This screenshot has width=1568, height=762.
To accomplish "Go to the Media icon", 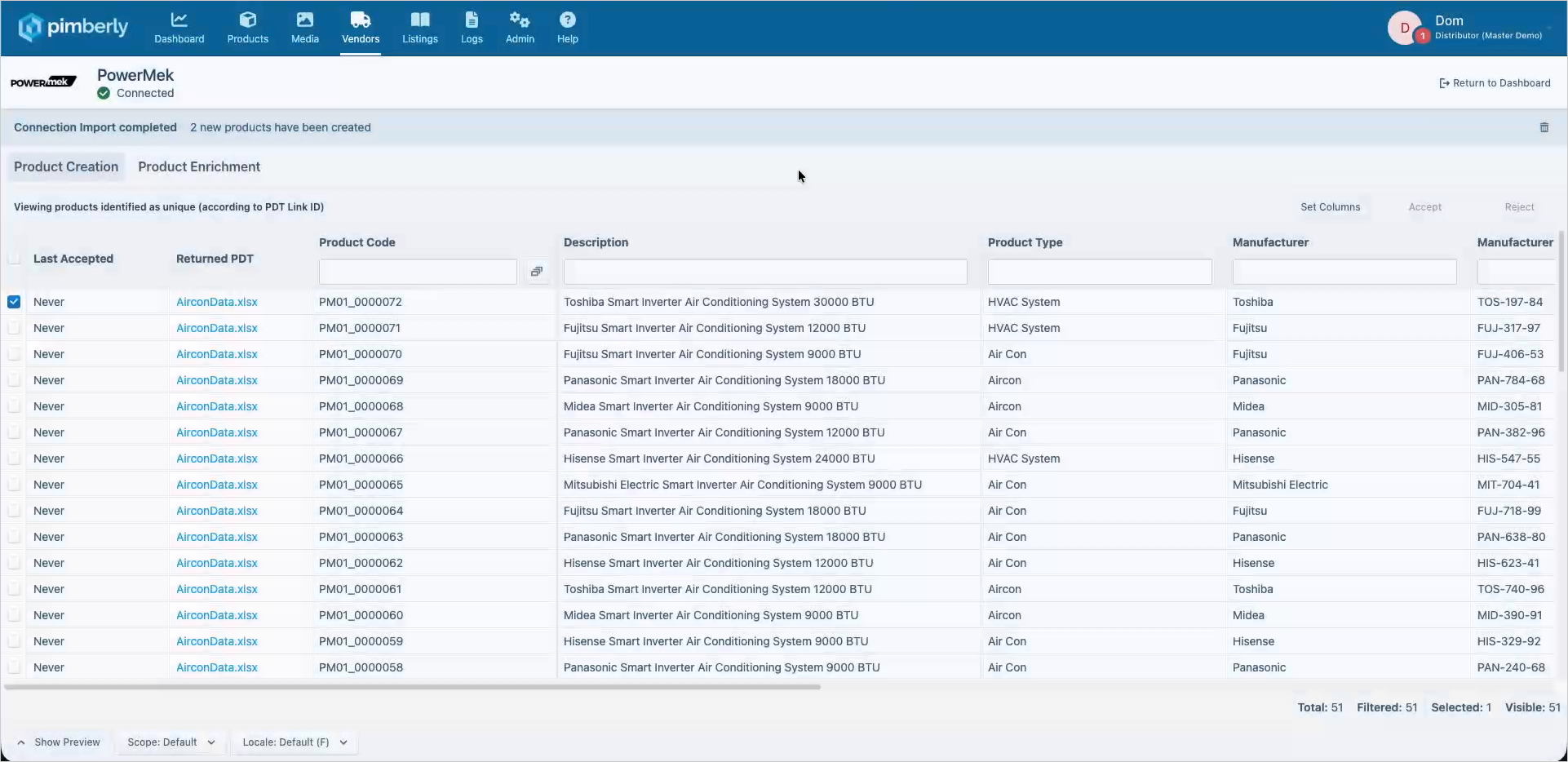I will pos(305,20).
